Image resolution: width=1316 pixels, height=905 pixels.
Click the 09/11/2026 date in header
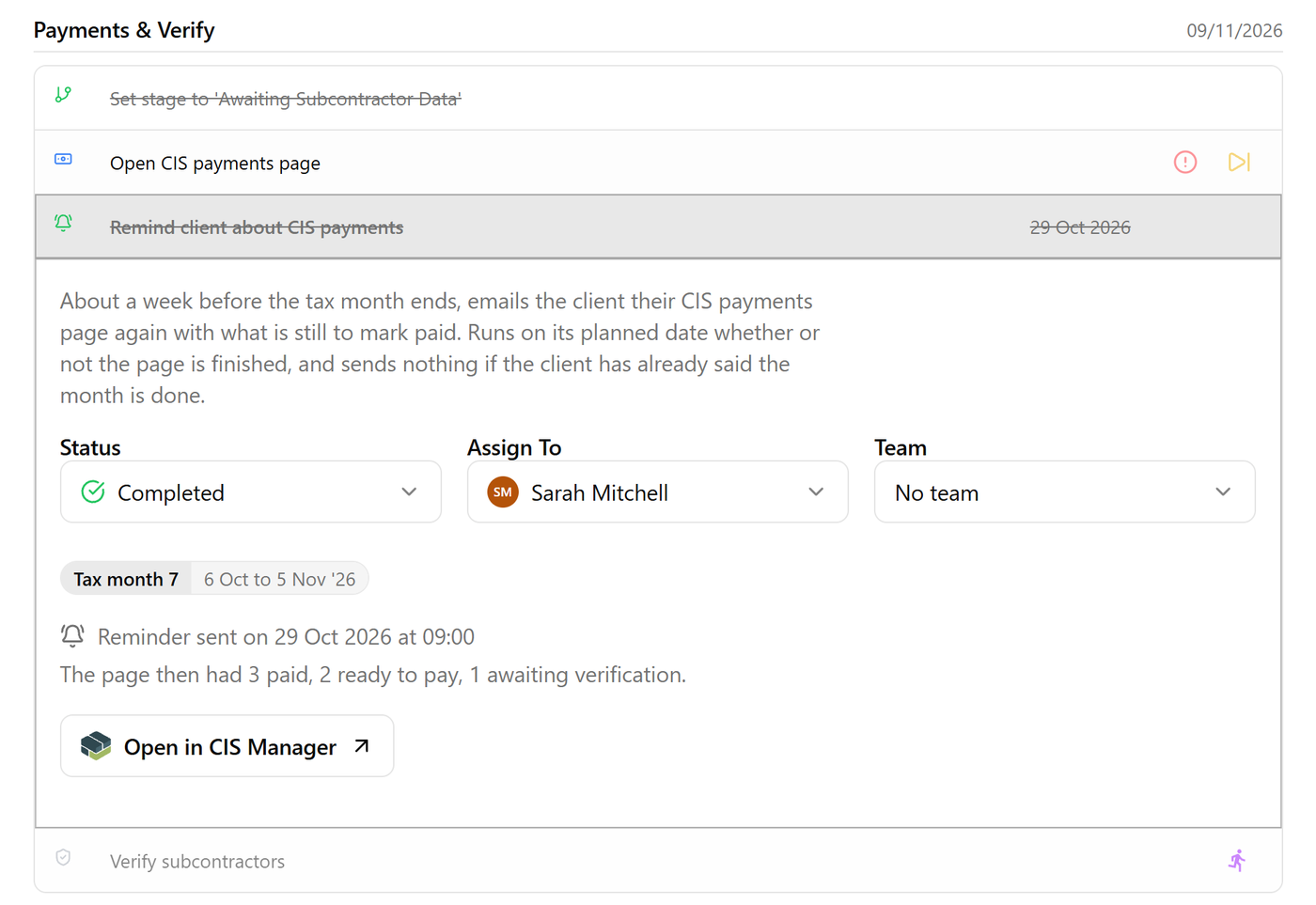click(1234, 30)
